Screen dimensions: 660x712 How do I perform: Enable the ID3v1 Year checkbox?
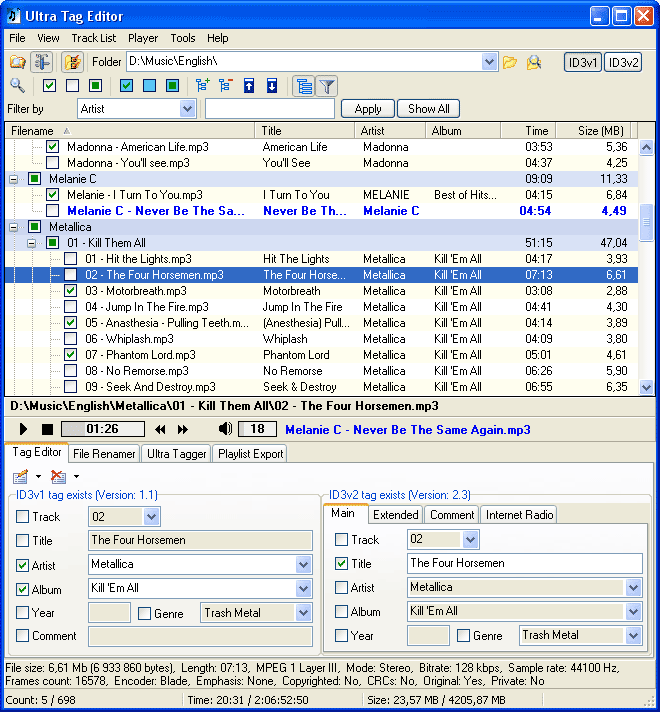point(23,613)
